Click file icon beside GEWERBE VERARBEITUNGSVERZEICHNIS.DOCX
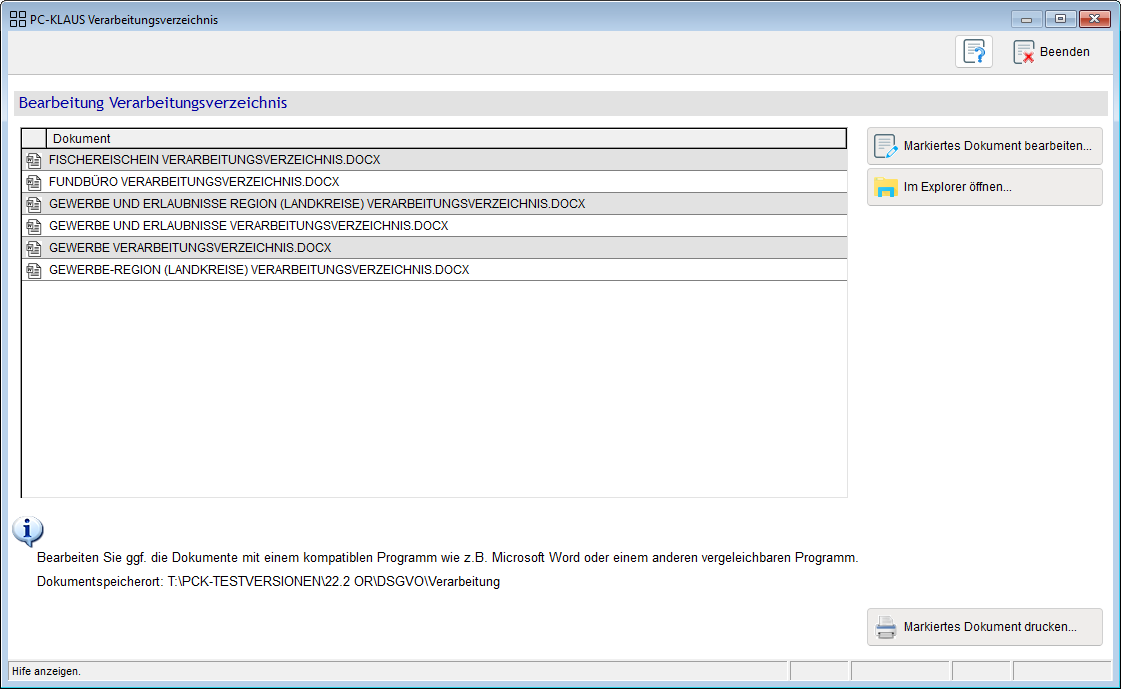This screenshot has width=1121, height=689. [33, 248]
